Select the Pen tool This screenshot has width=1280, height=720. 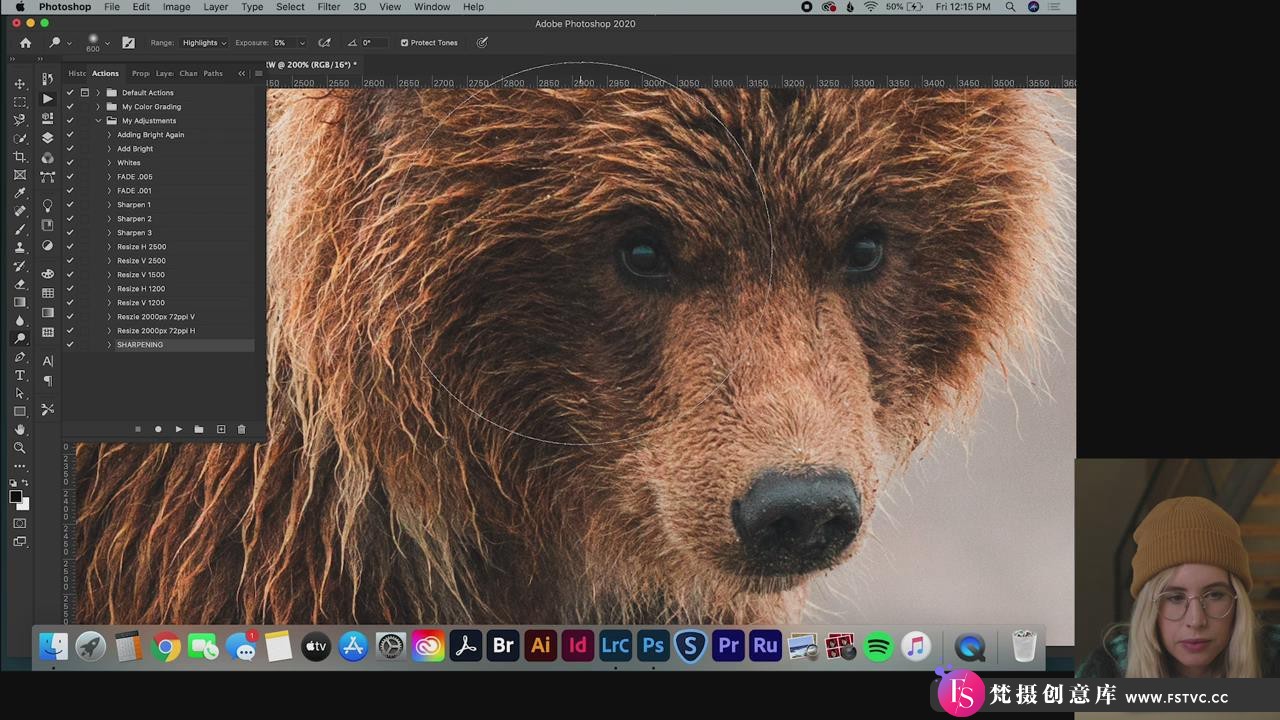[x=19, y=357]
